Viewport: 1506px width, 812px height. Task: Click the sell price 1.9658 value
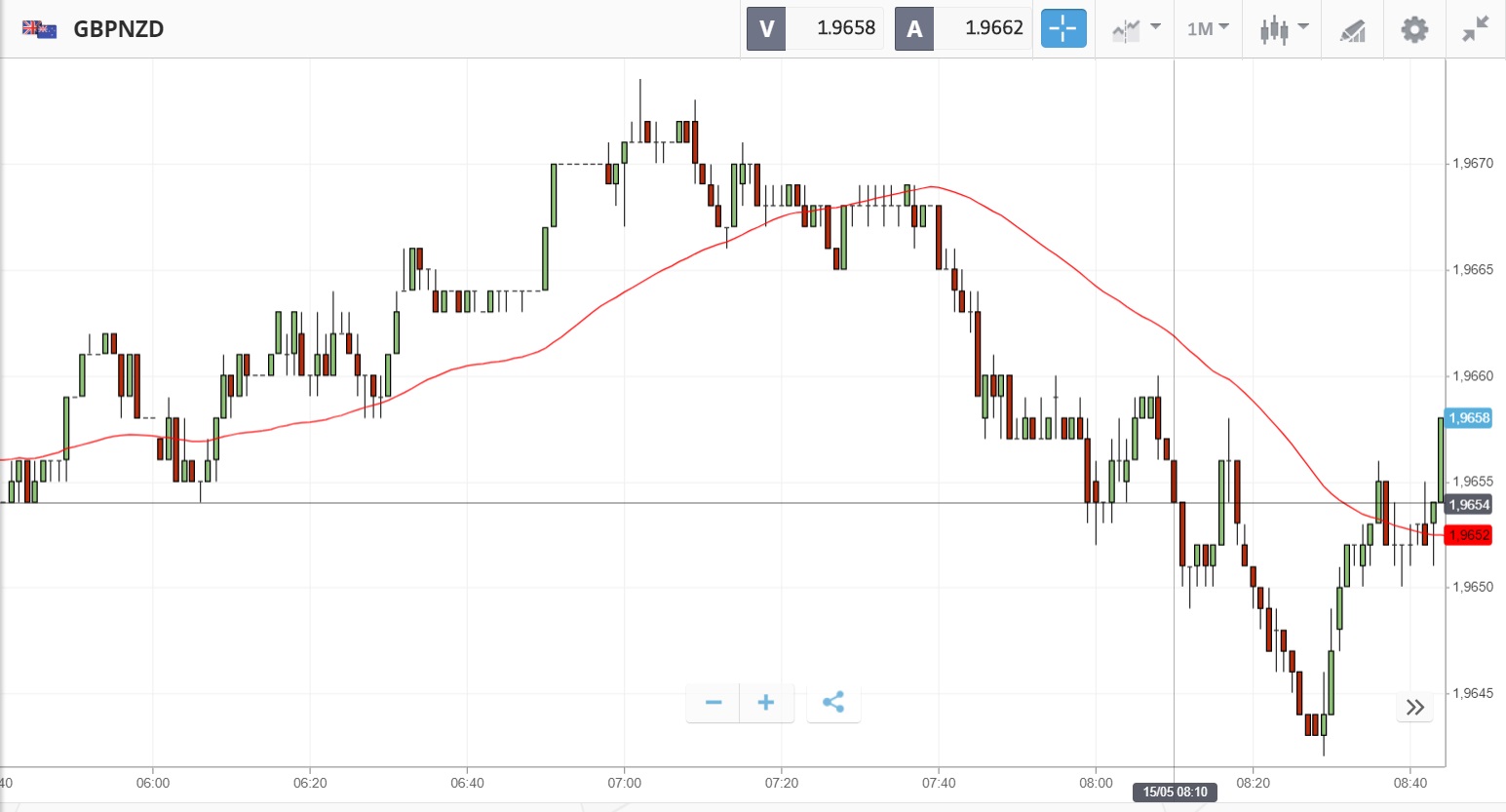click(845, 28)
